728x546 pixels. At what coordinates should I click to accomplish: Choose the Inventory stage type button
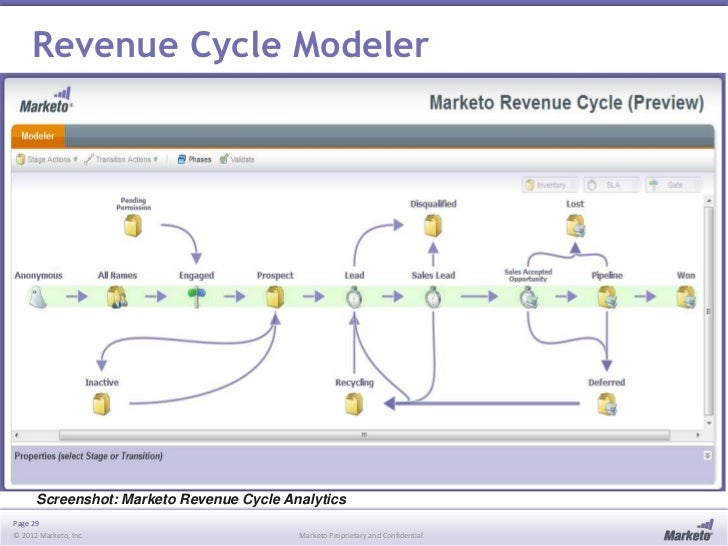pyautogui.click(x=550, y=185)
